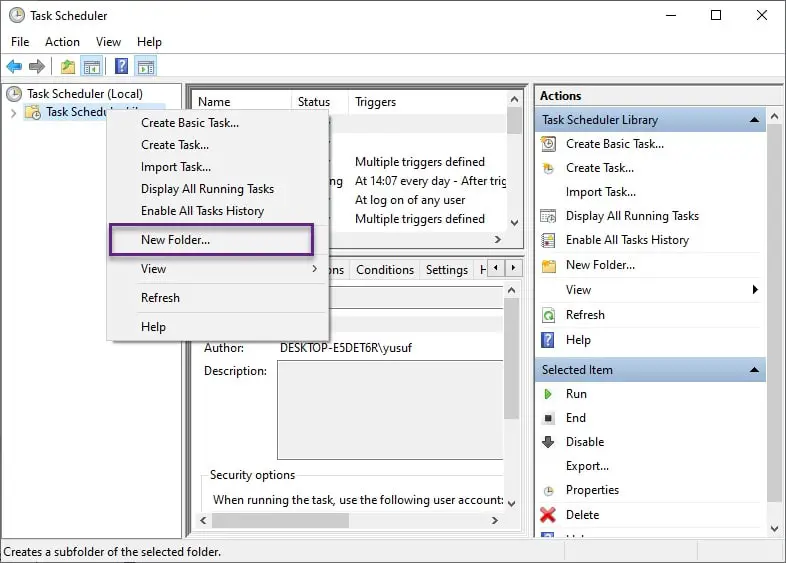Click the task list horizontal scroll right arrow
Image resolution: width=786 pixels, height=563 pixels.
tap(498, 240)
